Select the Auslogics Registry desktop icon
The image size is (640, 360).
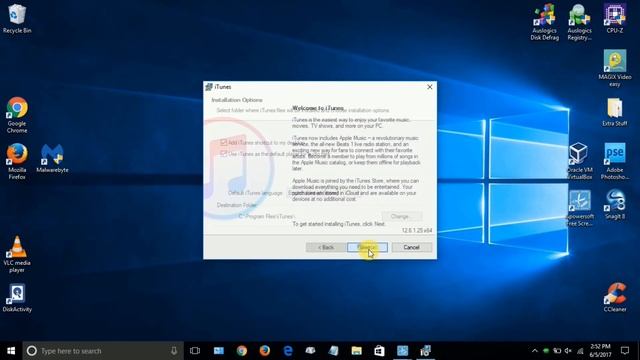(x=579, y=22)
